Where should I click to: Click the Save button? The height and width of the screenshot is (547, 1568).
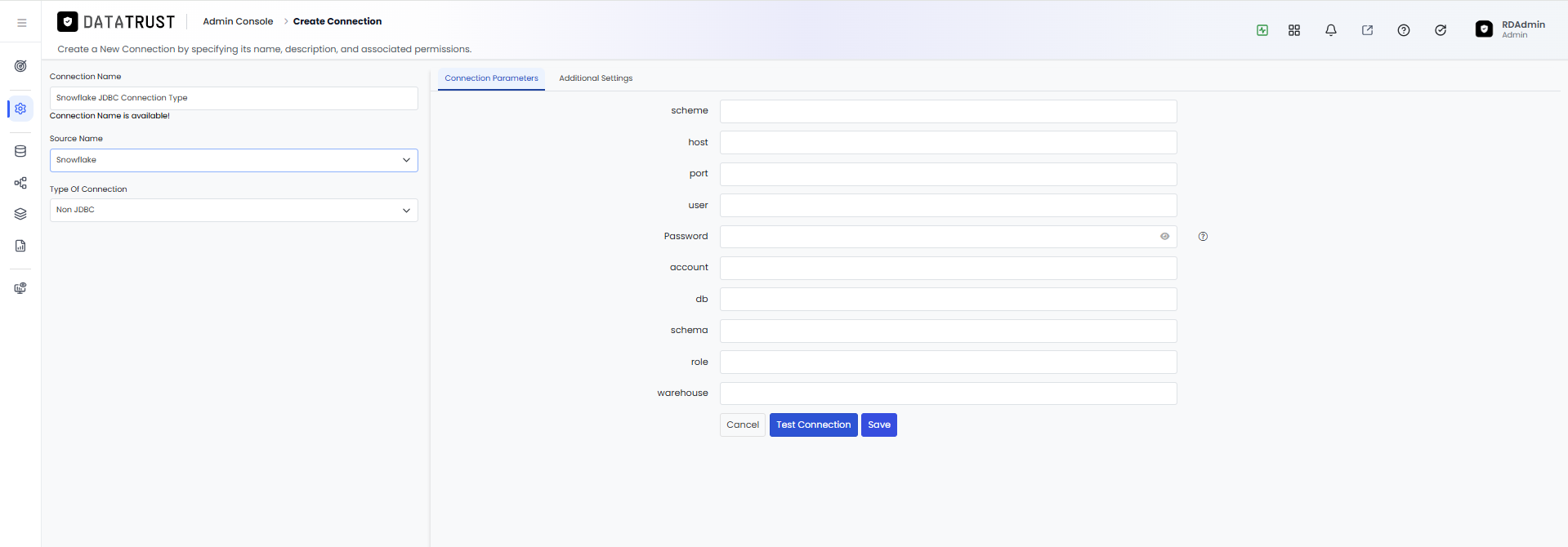[x=879, y=425]
